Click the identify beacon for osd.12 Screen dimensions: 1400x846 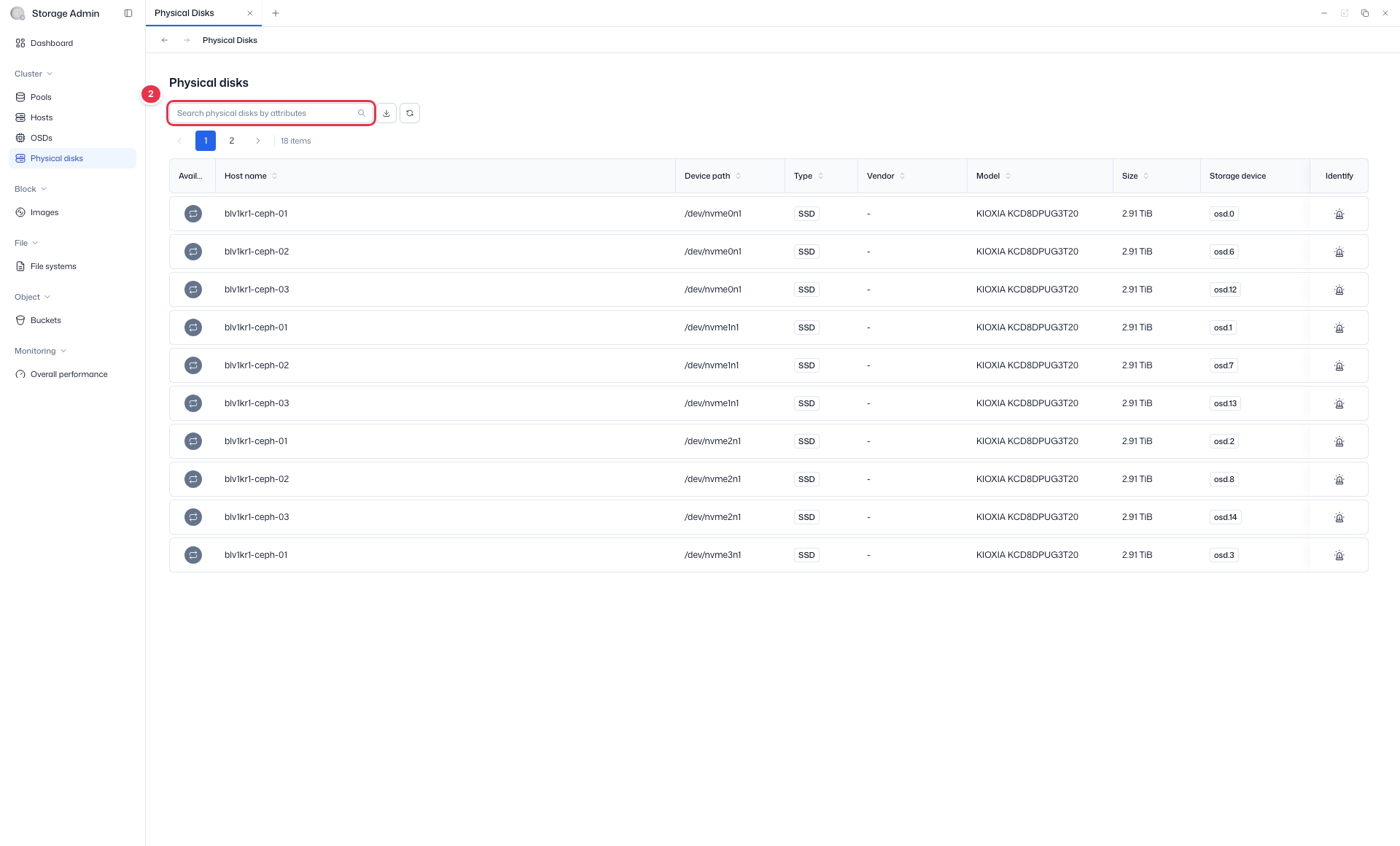click(1339, 290)
